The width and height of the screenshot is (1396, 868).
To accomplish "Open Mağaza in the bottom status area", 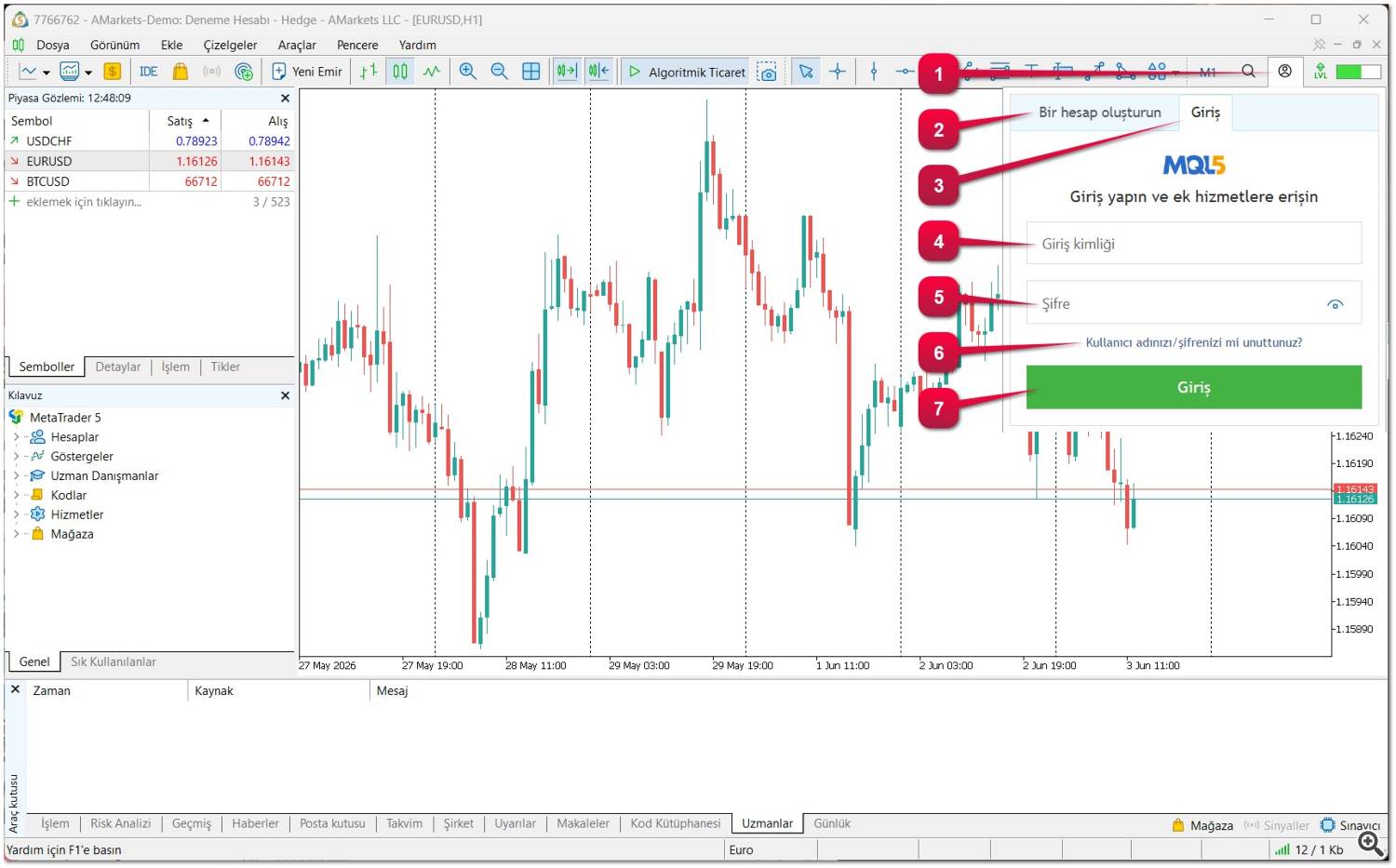I will coord(1202,825).
